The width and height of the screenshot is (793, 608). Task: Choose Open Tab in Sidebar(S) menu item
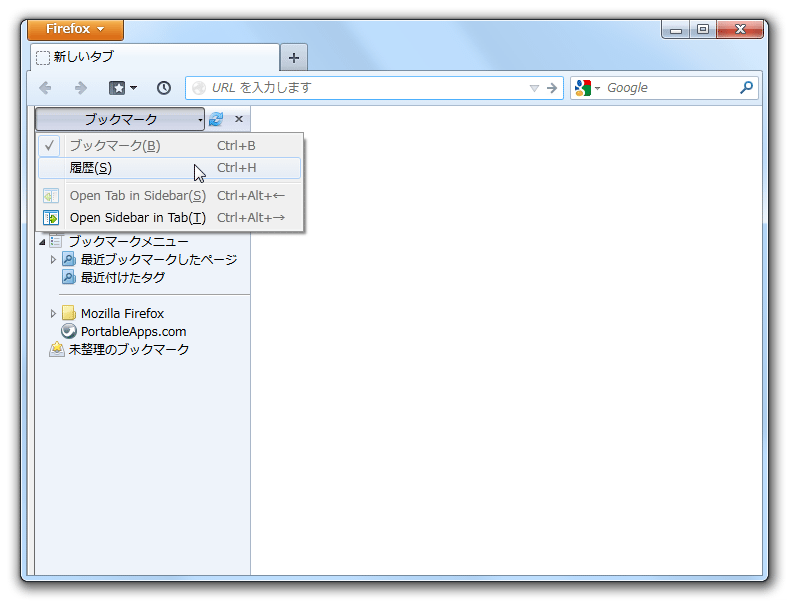[170, 196]
